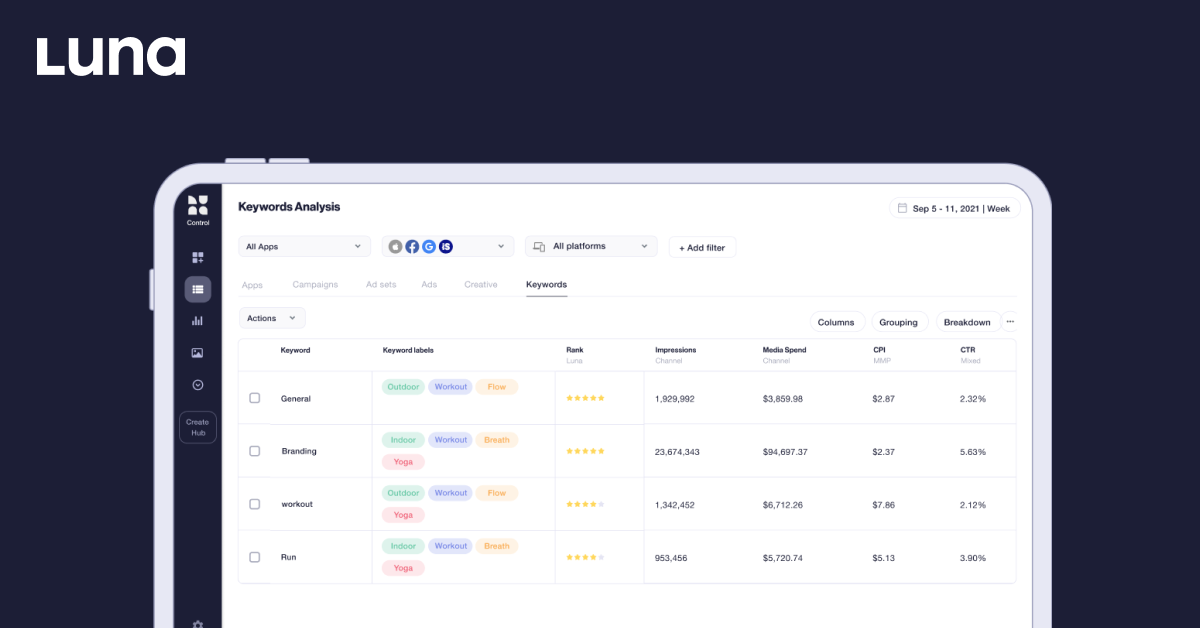This screenshot has height=628, width=1200.
Task: Click the Google channel icon in filter bar
Action: pos(429,246)
